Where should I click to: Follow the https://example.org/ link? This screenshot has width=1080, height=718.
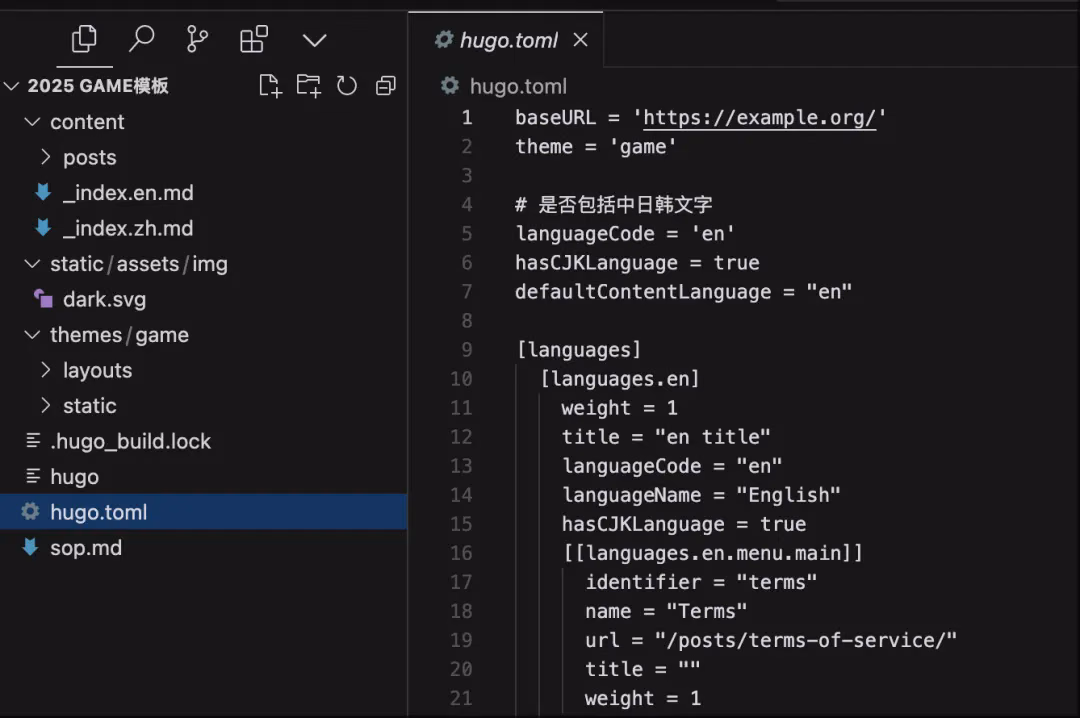click(759, 118)
